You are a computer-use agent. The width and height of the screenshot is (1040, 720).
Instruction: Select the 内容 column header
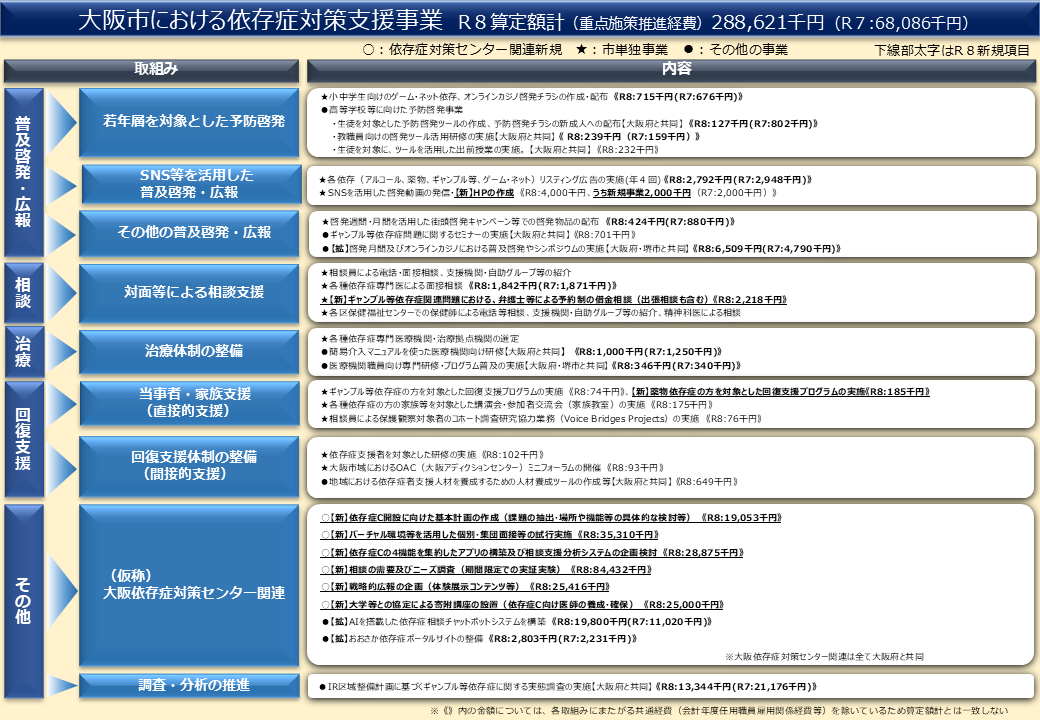coord(676,69)
